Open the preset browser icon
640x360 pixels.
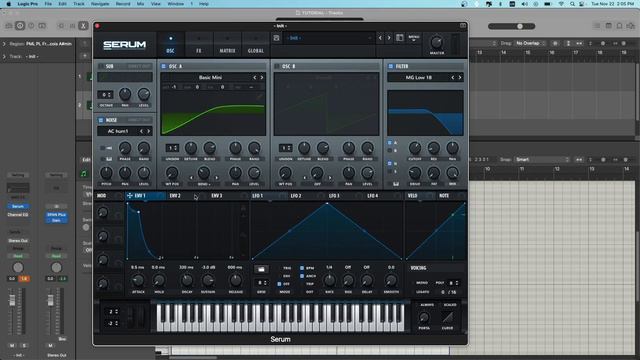coord(400,38)
